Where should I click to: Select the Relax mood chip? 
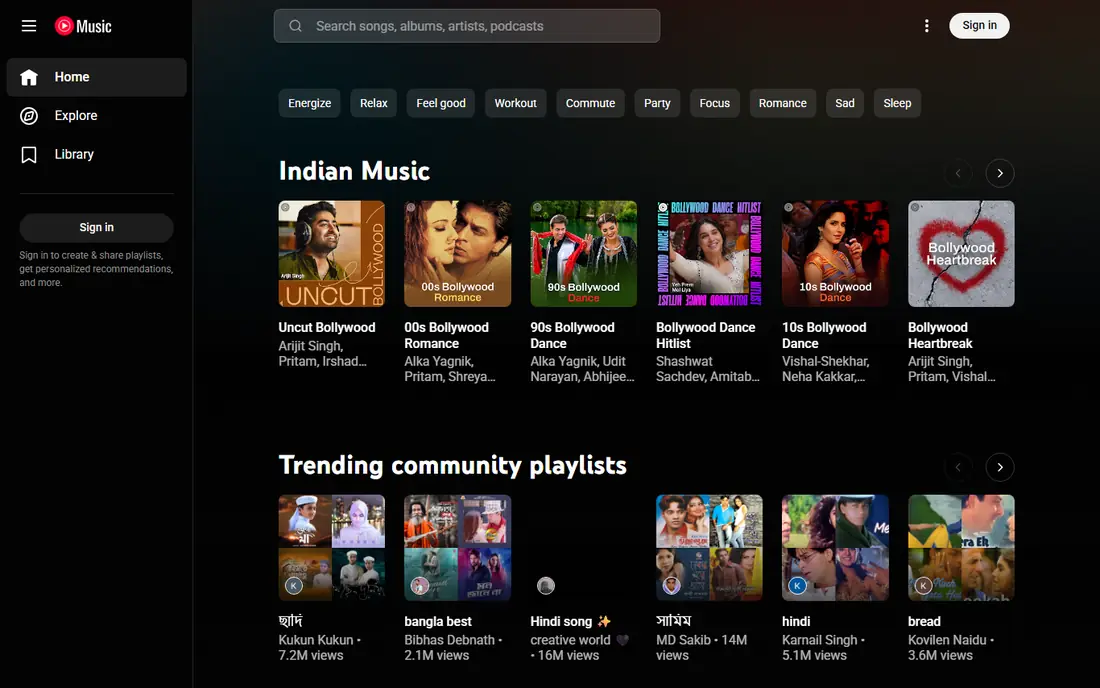(x=374, y=103)
